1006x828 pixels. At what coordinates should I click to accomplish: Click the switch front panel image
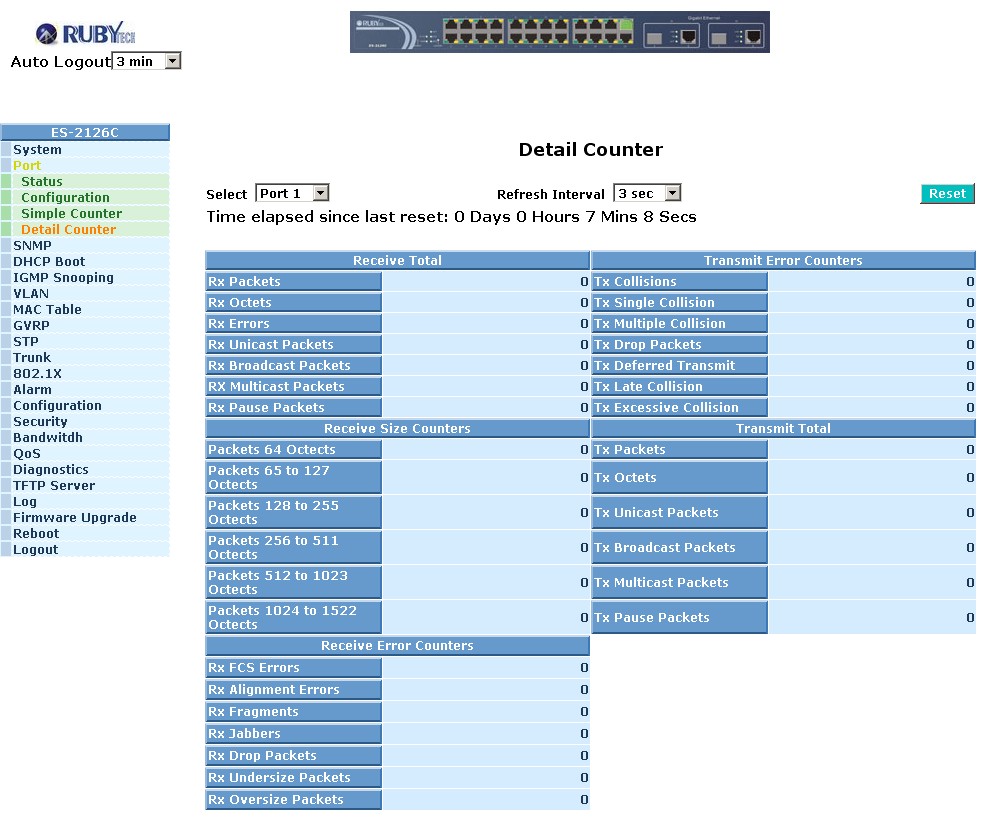559,31
